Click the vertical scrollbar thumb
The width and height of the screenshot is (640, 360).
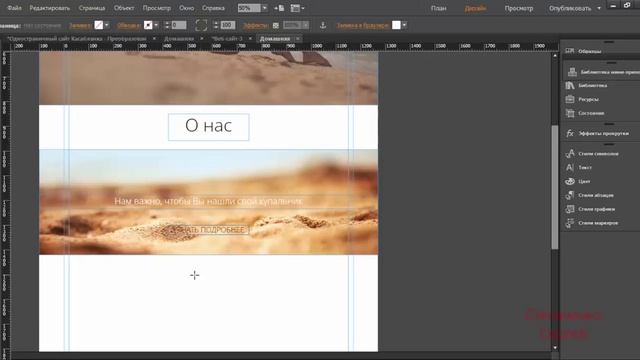pos(555,187)
